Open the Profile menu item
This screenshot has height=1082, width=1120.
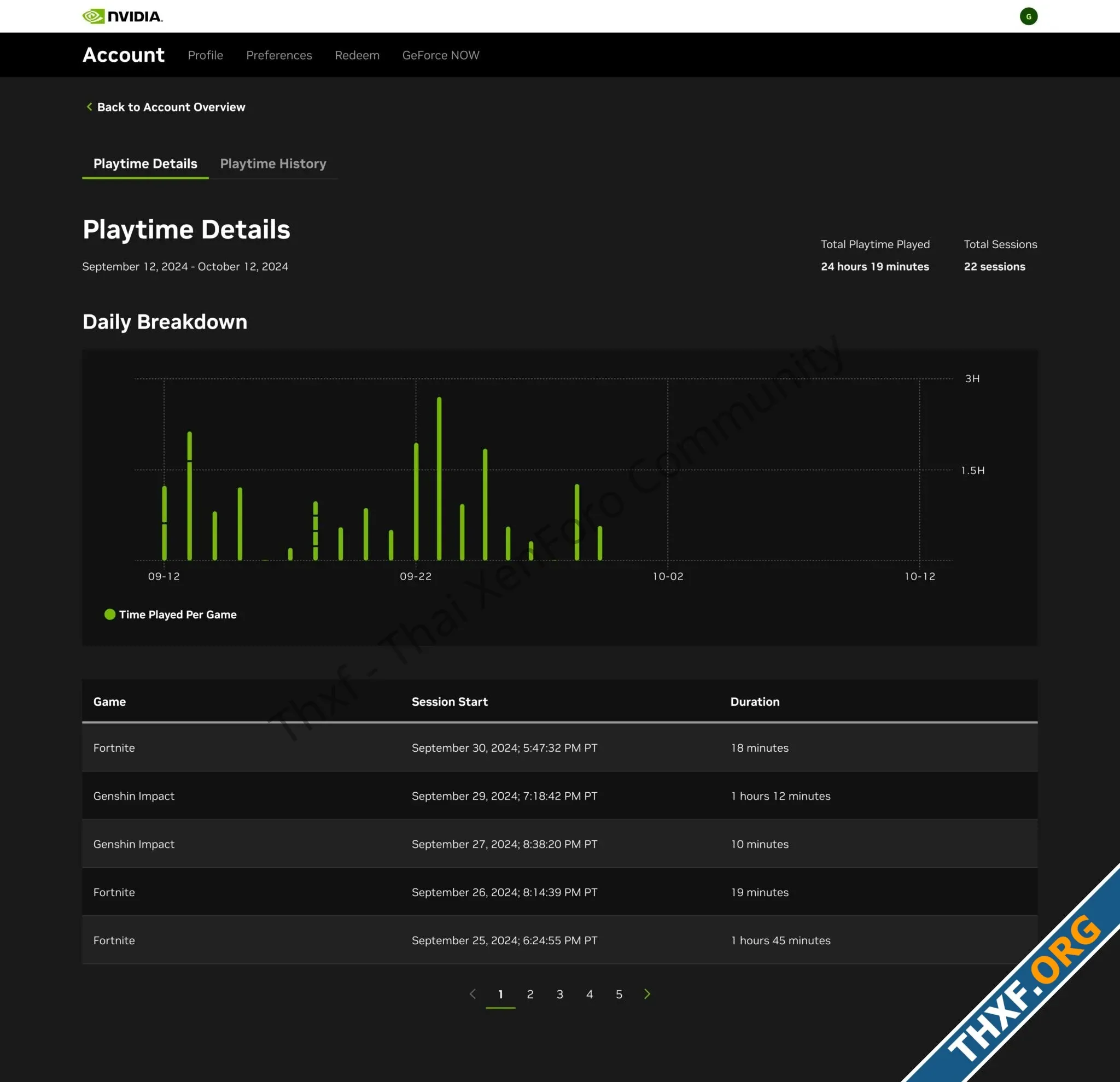[205, 55]
